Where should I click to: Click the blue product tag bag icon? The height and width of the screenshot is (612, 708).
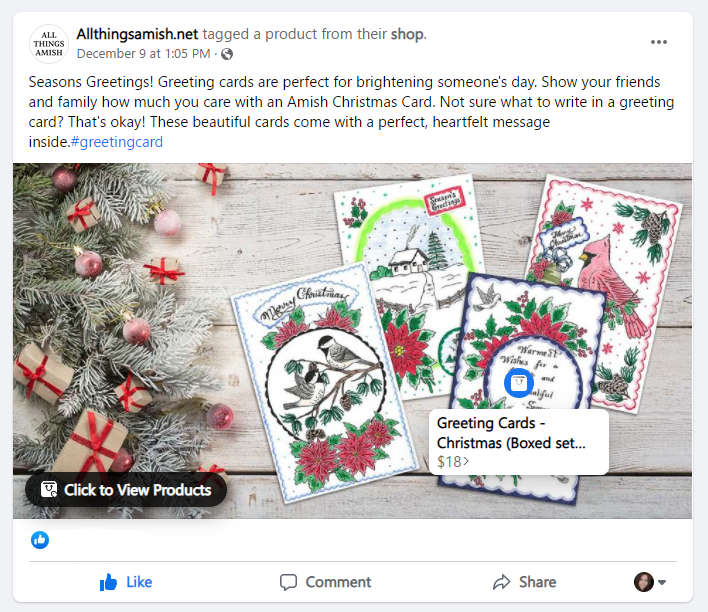pos(519,383)
